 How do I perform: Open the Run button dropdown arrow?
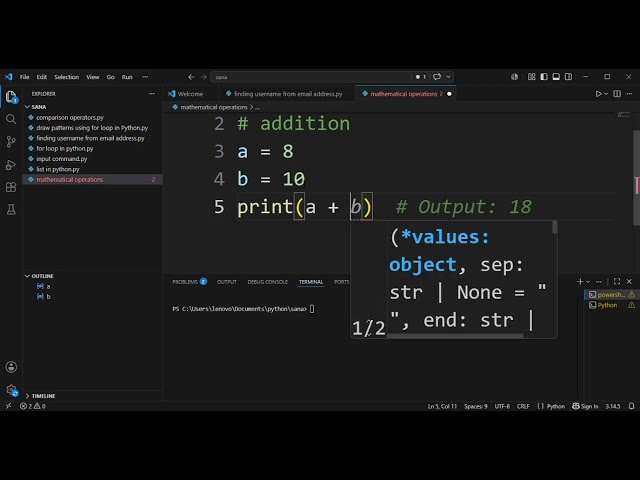tap(606, 94)
